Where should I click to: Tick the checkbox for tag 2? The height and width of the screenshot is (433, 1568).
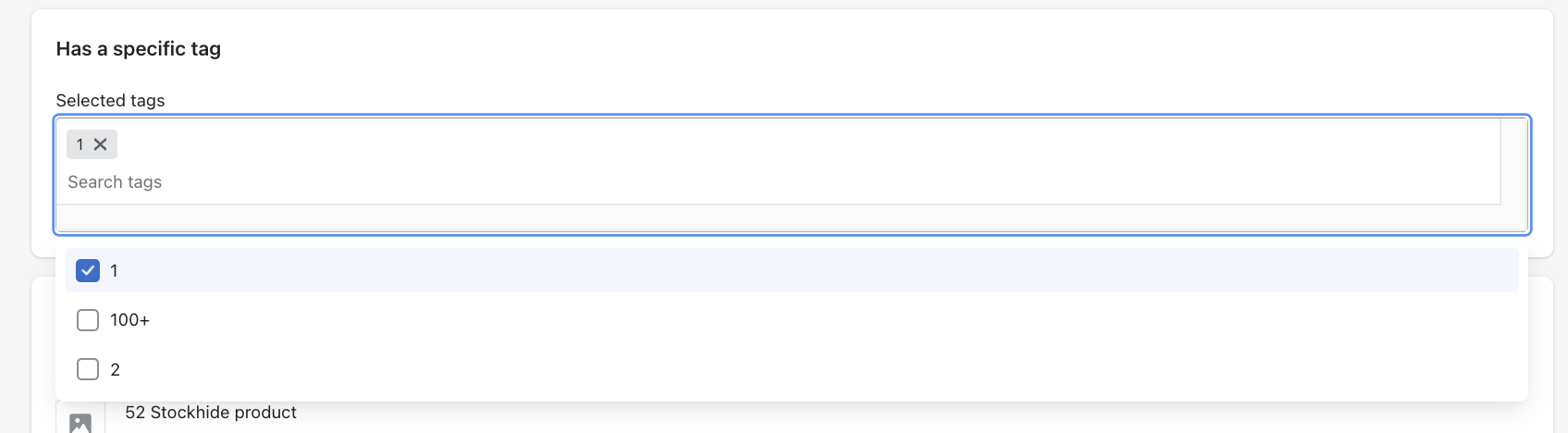click(x=88, y=369)
